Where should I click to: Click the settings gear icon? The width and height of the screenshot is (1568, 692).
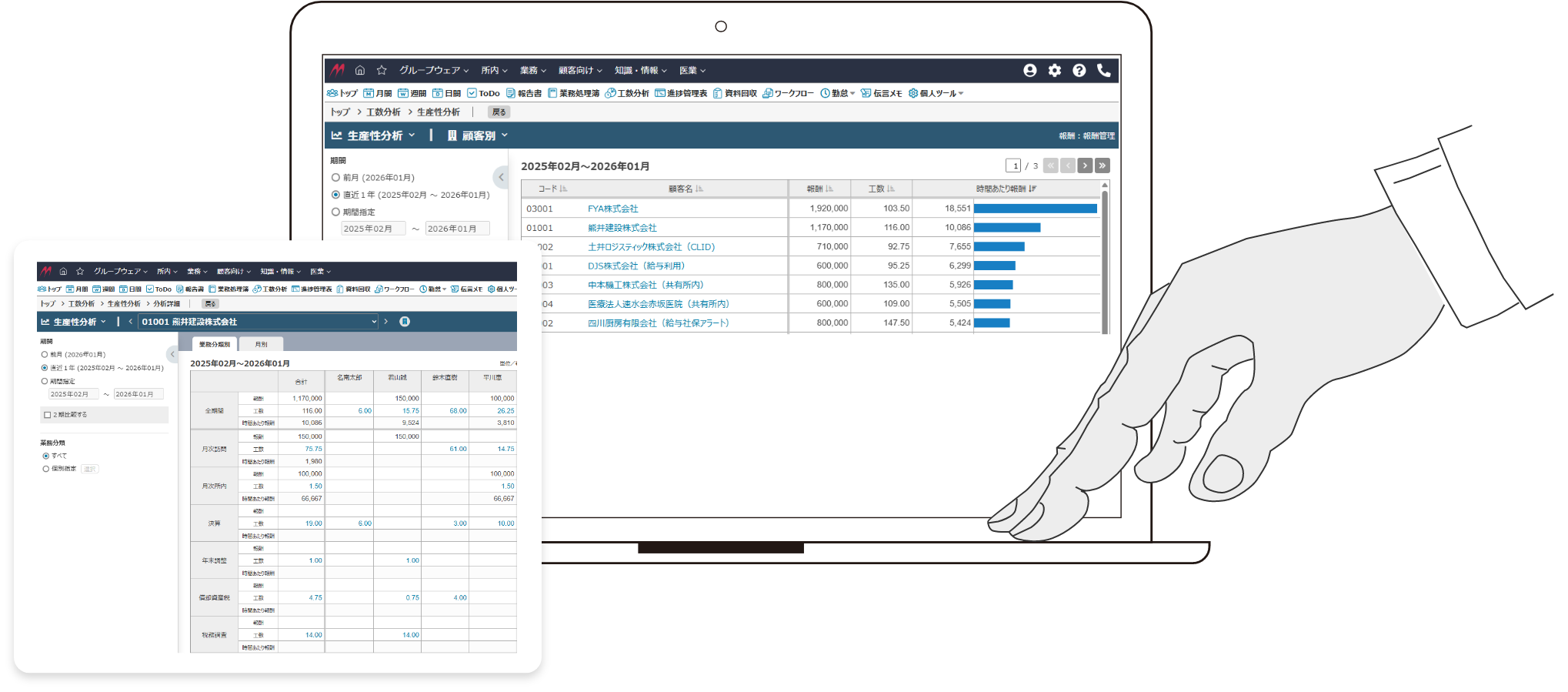[1054, 70]
